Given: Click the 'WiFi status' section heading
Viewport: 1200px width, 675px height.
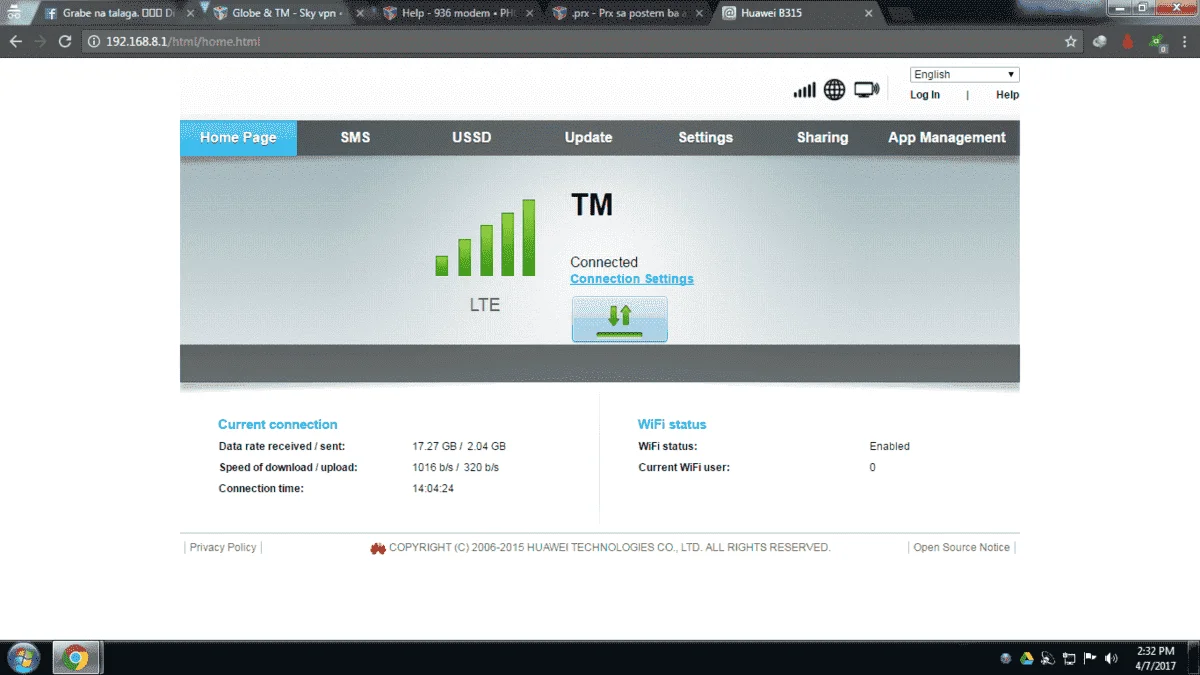Looking at the screenshot, I should pos(672,424).
